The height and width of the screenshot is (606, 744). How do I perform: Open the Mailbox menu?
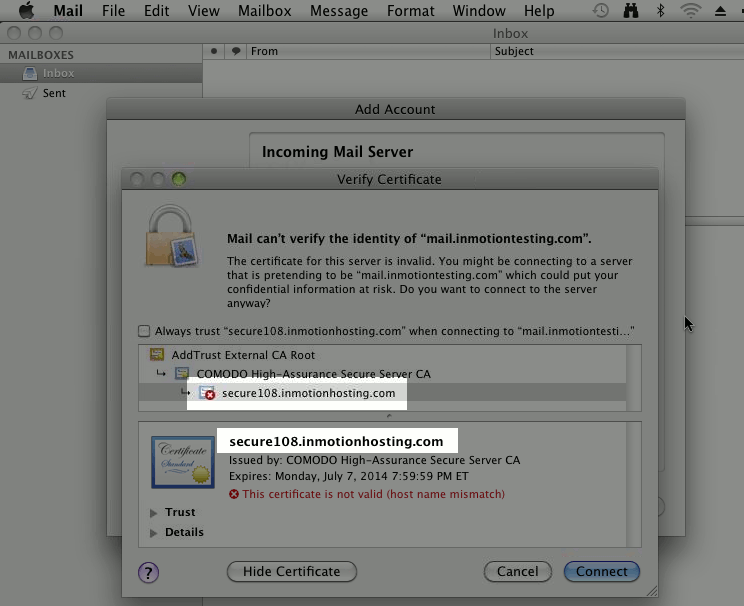[x=264, y=10]
